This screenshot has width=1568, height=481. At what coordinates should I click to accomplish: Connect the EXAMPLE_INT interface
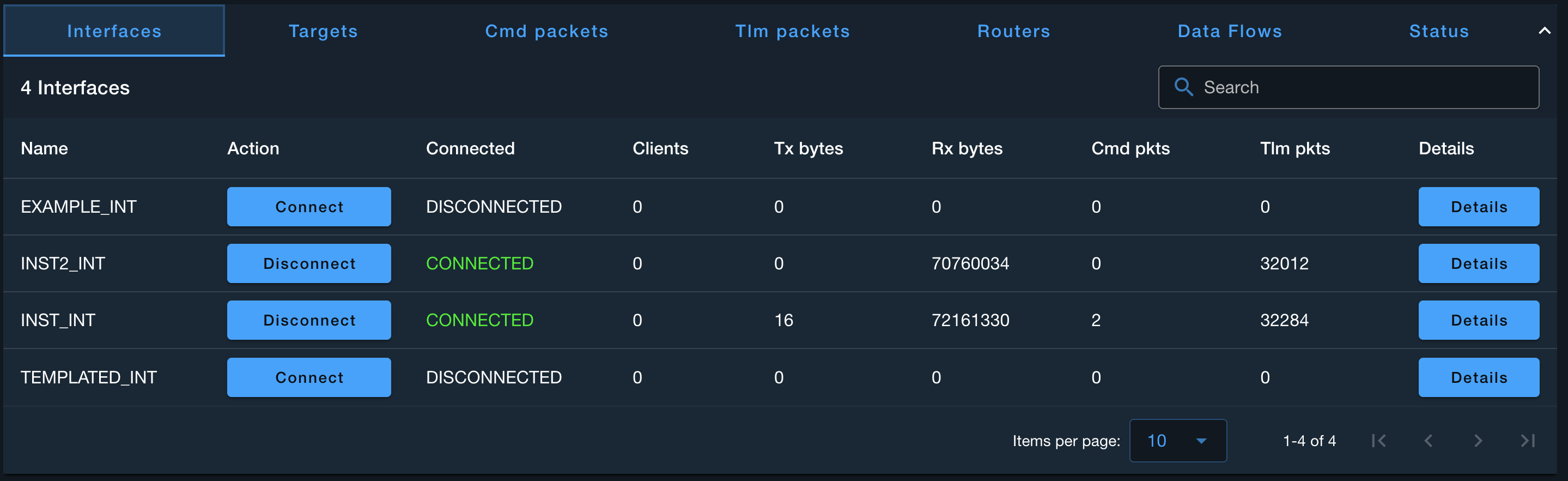(x=308, y=207)
